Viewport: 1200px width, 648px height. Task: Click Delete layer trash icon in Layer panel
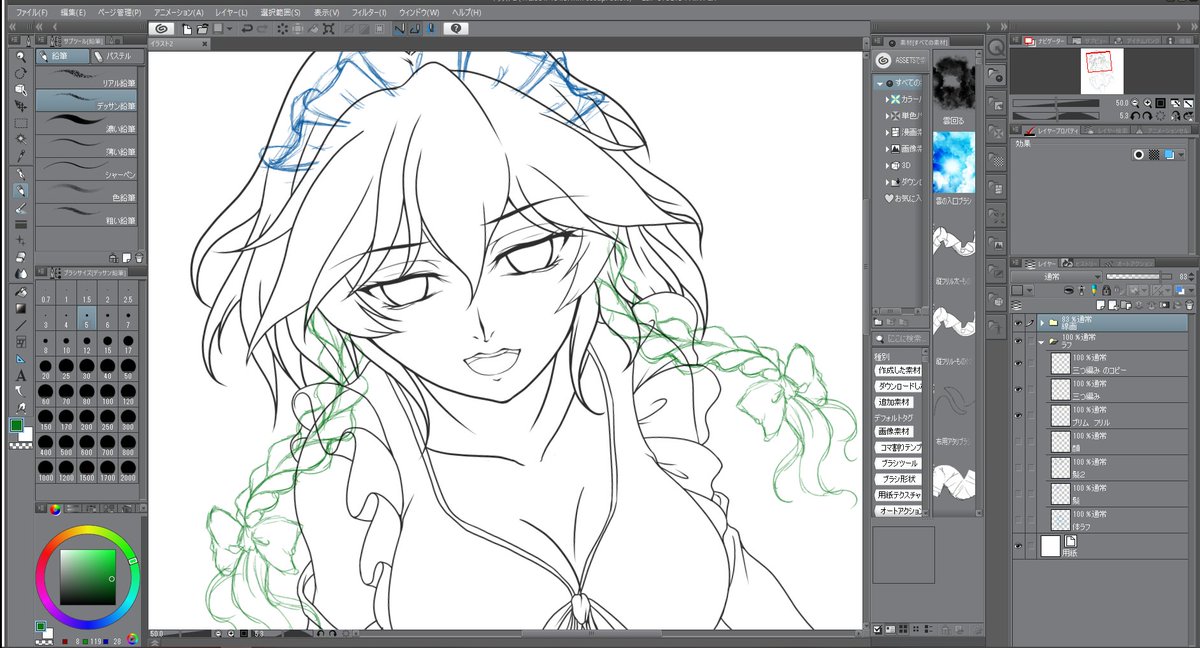pyautogui.click(x=1191, y=304)
